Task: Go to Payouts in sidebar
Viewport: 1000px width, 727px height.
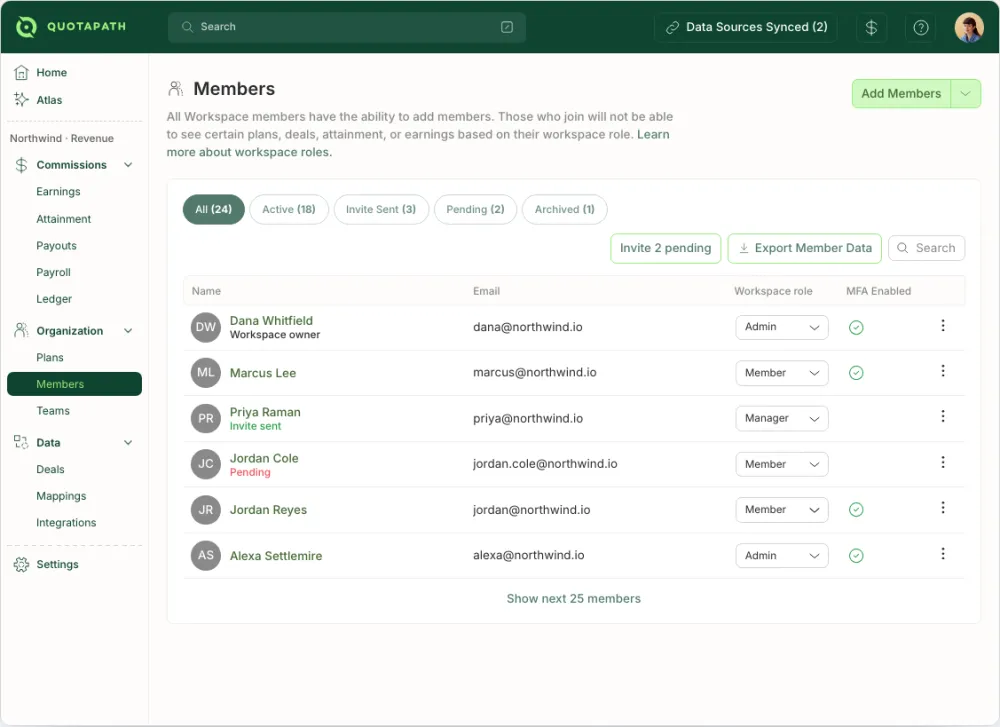Action: 56,246
